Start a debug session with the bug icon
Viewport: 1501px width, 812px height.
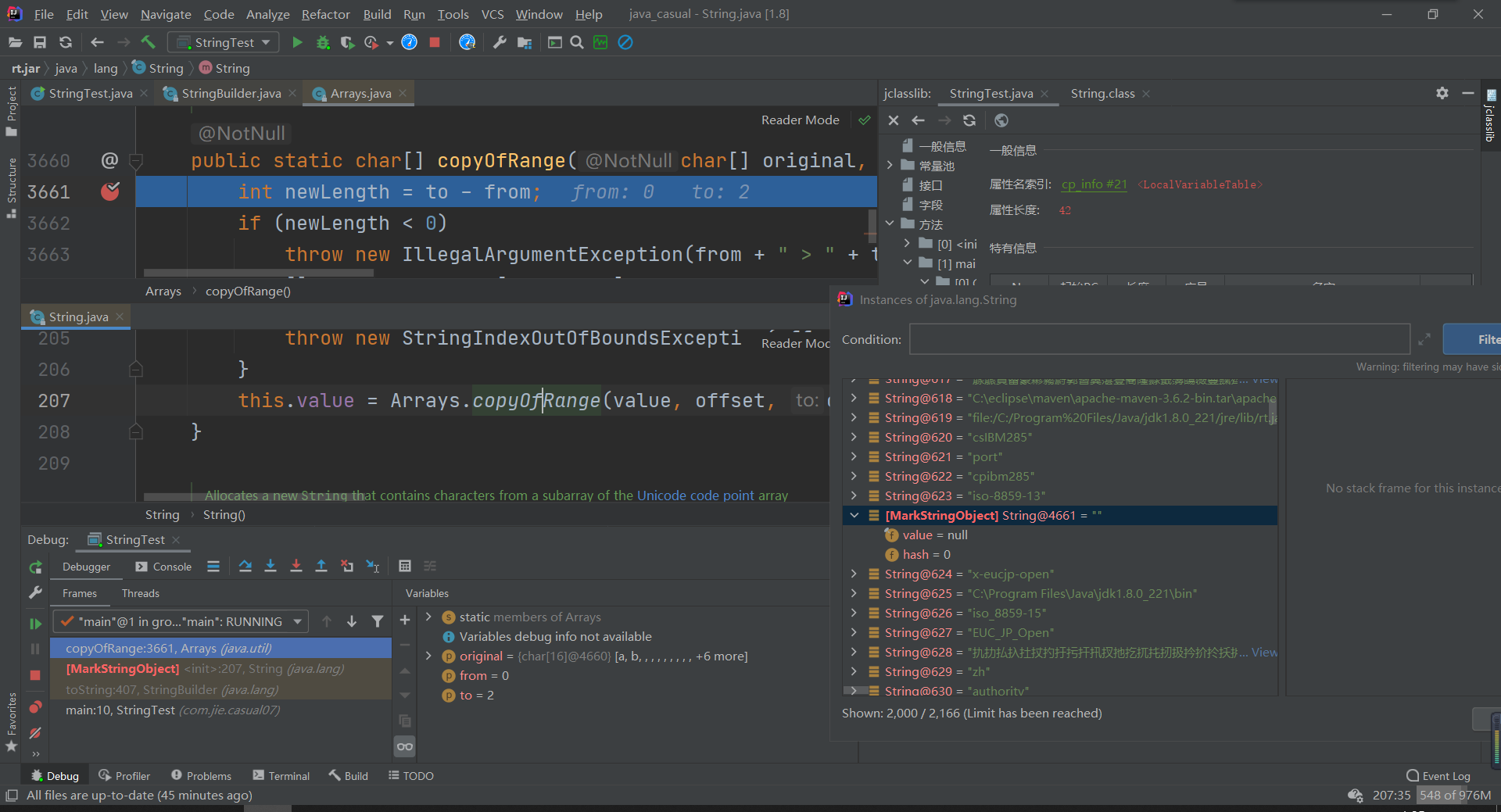[322, 42]
